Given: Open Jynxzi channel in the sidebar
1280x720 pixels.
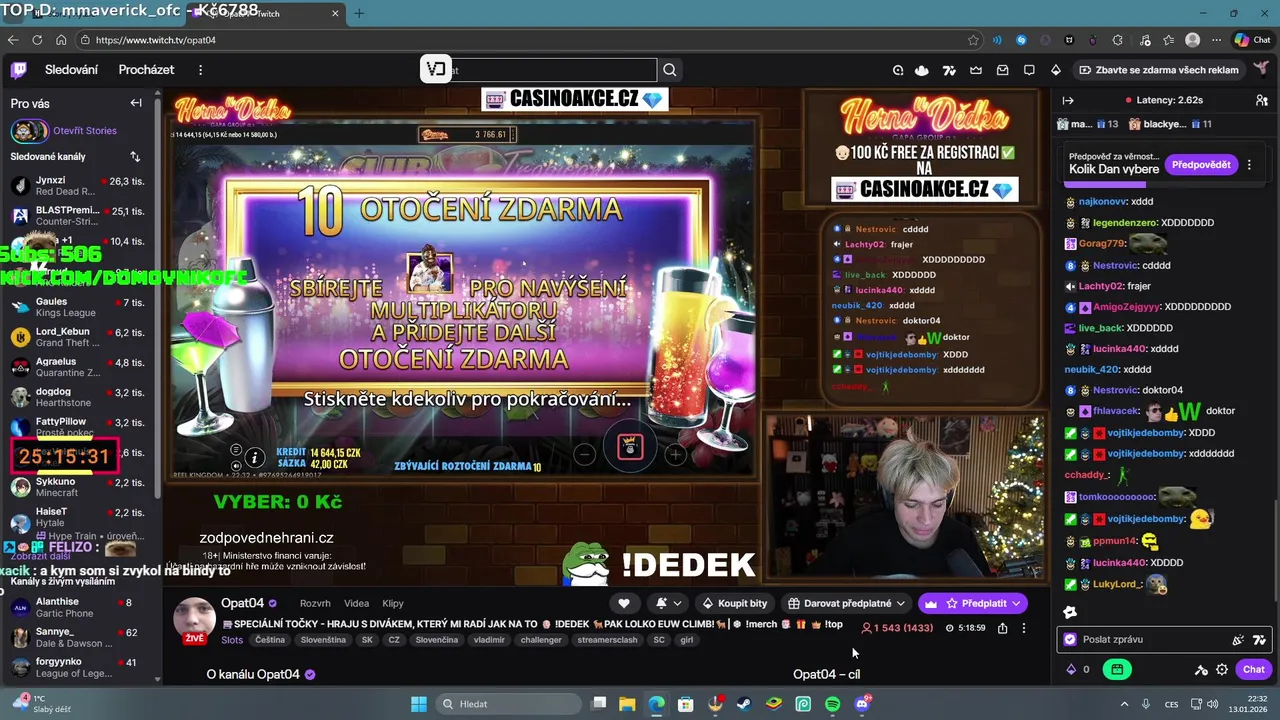Looking at the screenshot, I should coord(80,186).
